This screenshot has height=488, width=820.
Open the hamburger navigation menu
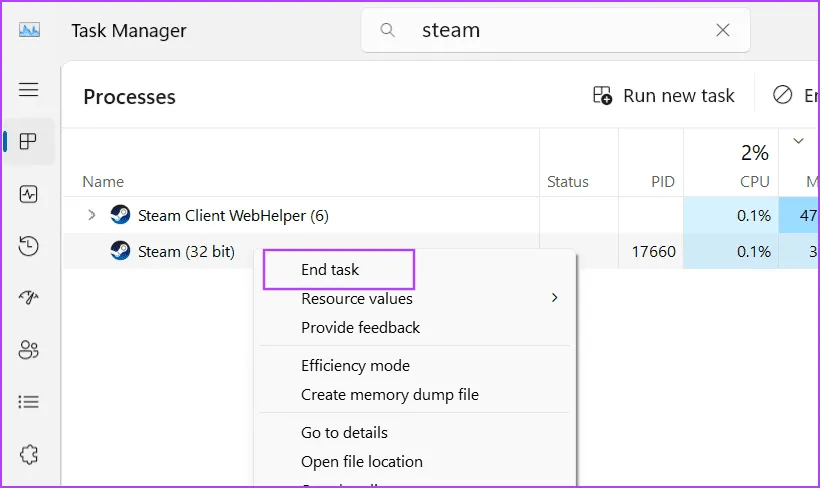point(29,90)
